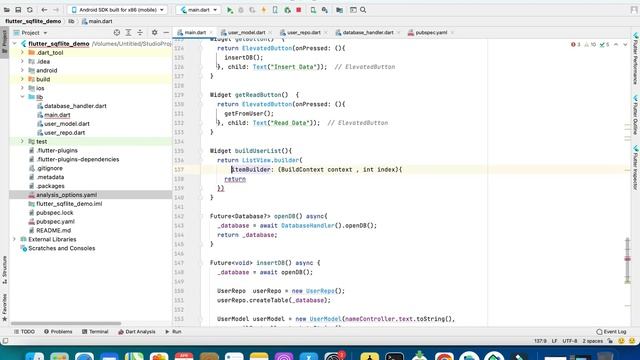Select README.md in project tree

(x=53, y=231)
